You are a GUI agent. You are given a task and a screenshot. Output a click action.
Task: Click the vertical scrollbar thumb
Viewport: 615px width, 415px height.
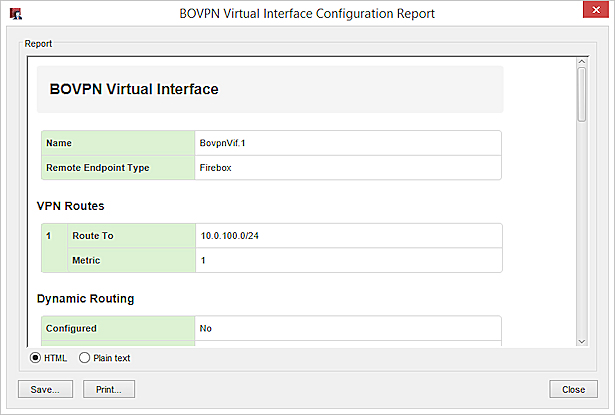click(582, 95)
